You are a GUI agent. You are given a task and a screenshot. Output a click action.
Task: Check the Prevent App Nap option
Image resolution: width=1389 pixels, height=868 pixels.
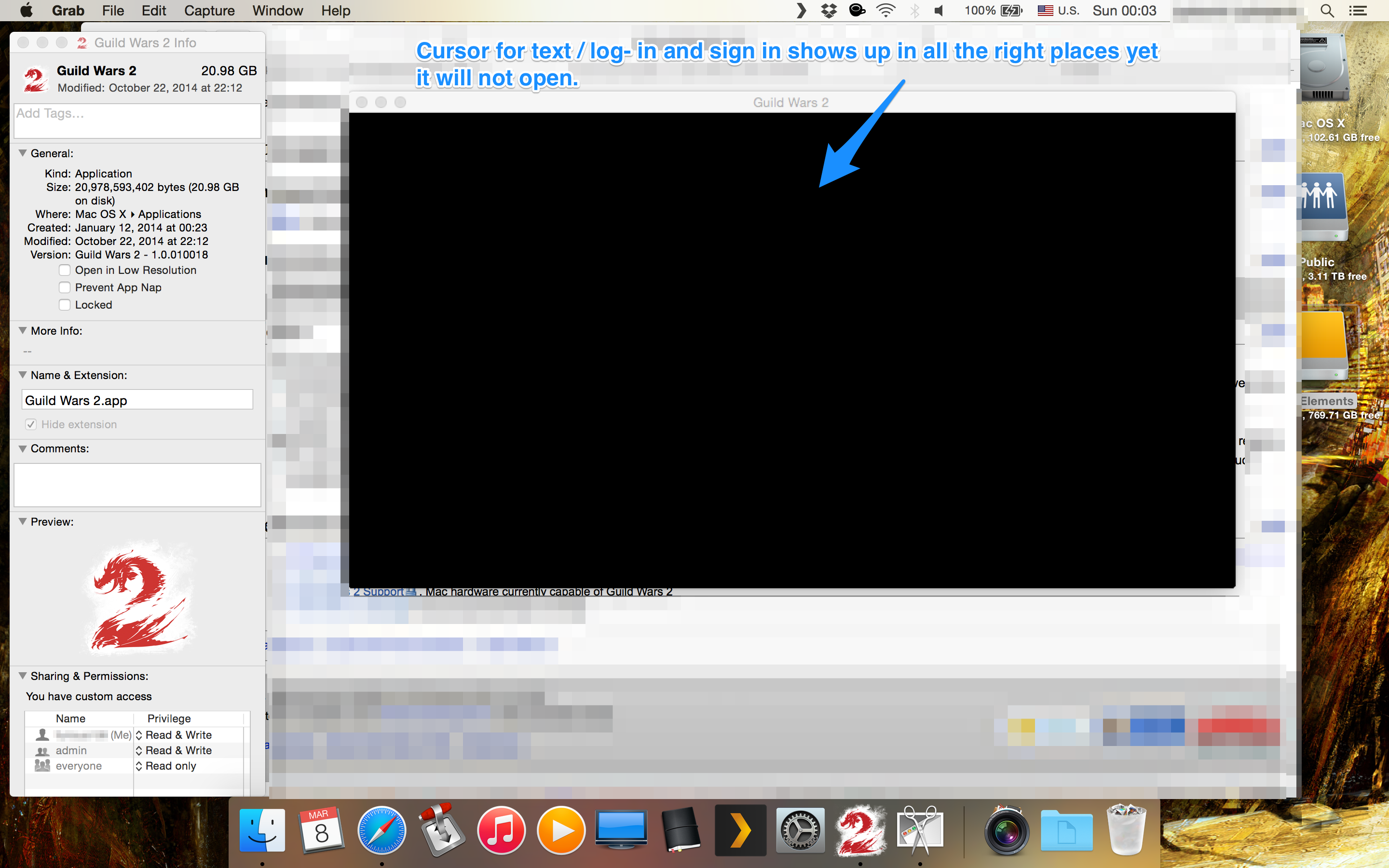pyautogui.click(x=65, y=287)
